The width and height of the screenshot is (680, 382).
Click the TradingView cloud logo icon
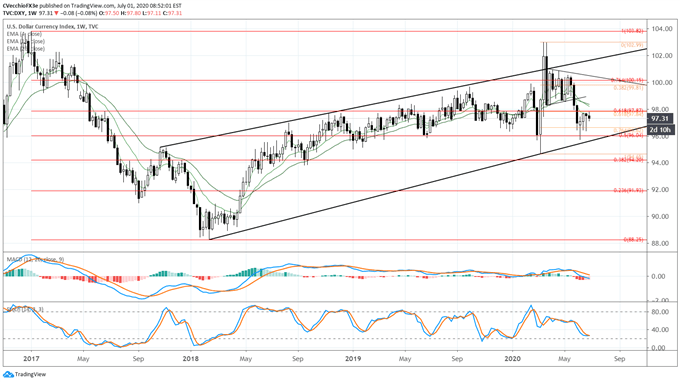[8, 374]
